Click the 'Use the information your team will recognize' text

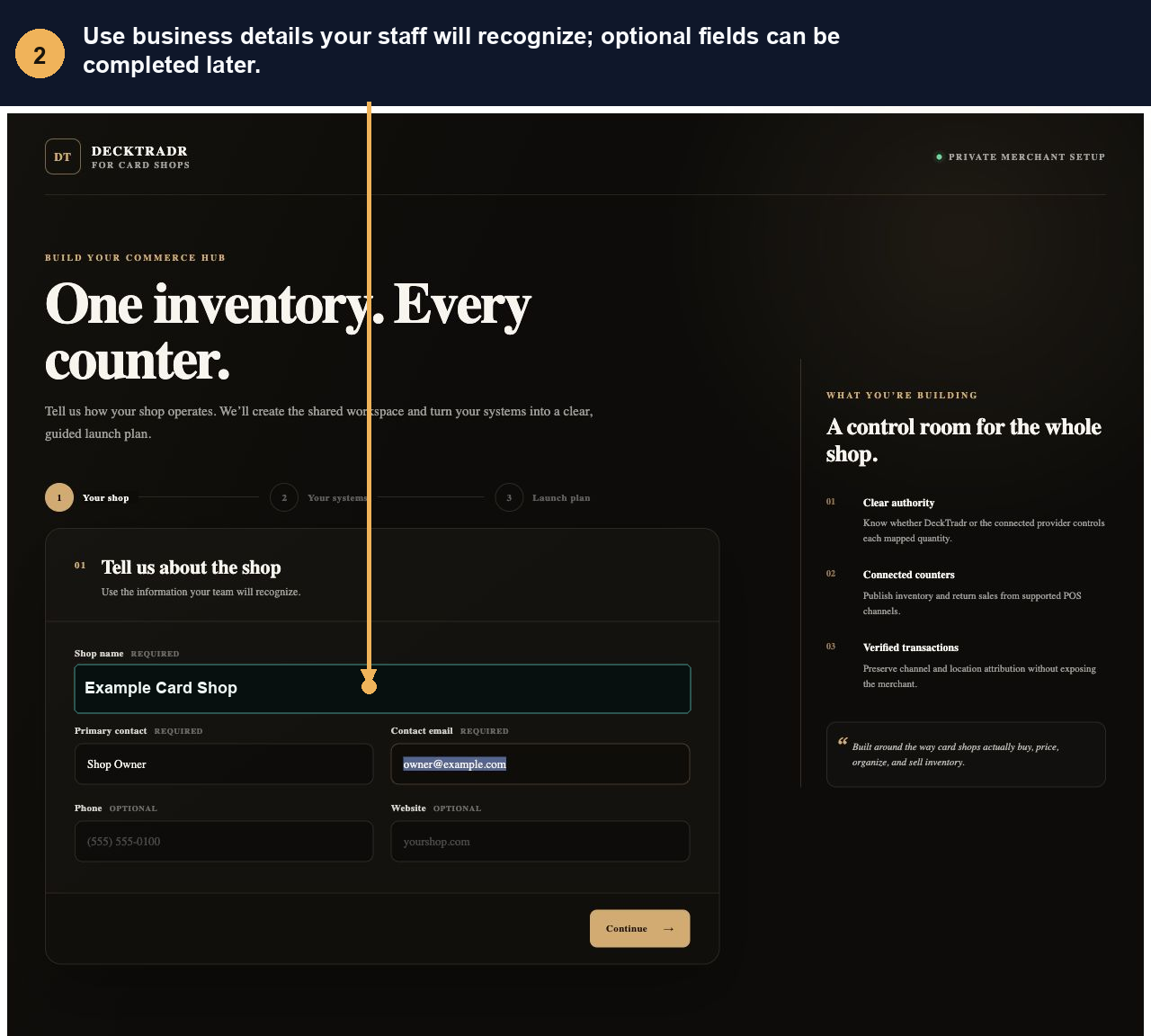(x=201, y=592)
